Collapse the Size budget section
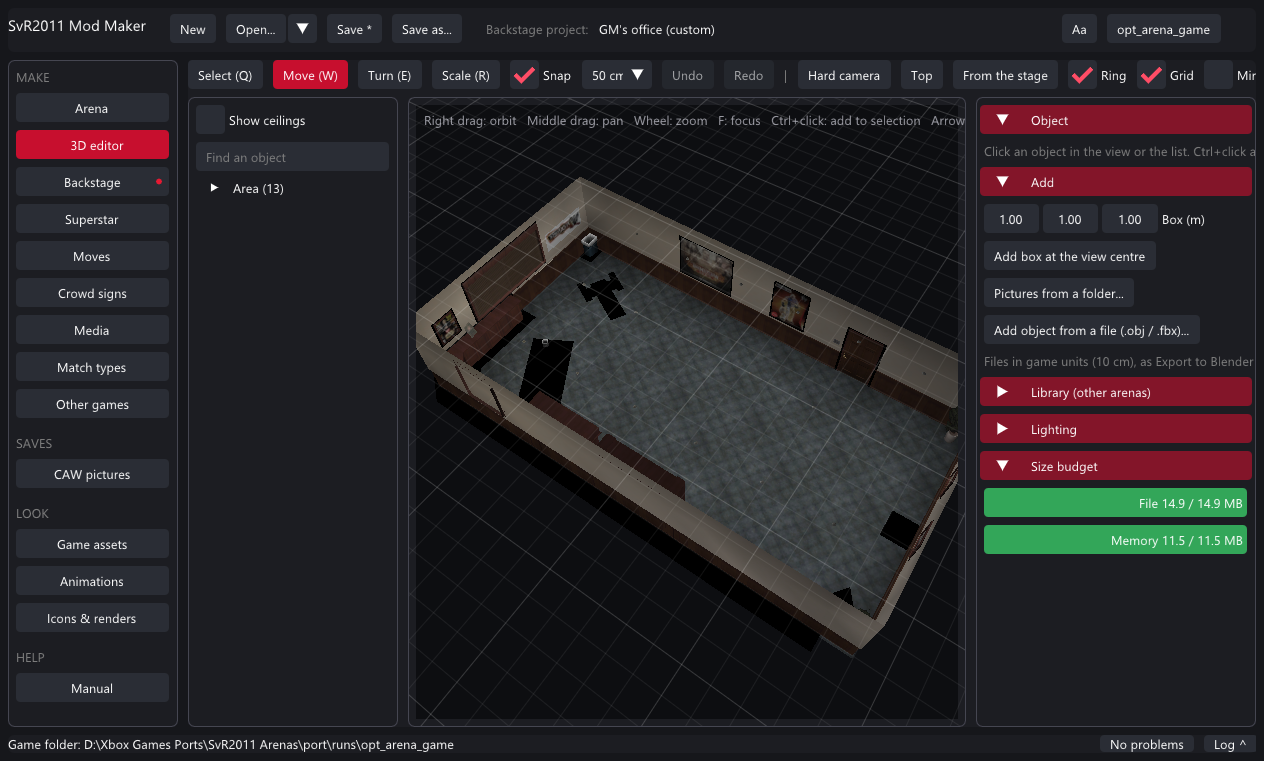This screenshot has width=1264, height=761. tap(1117, 466)
